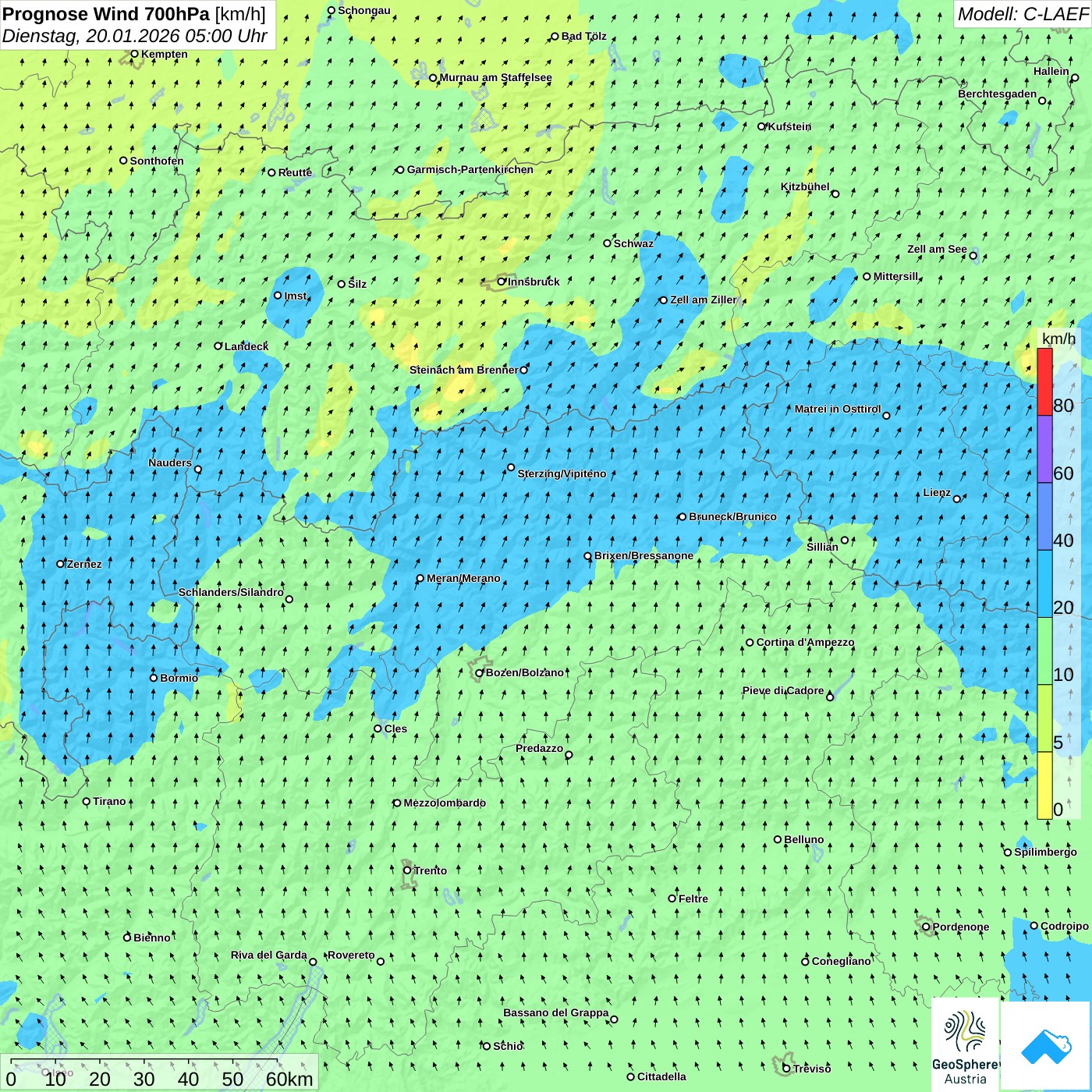This screenshot has height=1092, width=1092.
Task: Click the Pordenone label
Action: tap(961, 927)
